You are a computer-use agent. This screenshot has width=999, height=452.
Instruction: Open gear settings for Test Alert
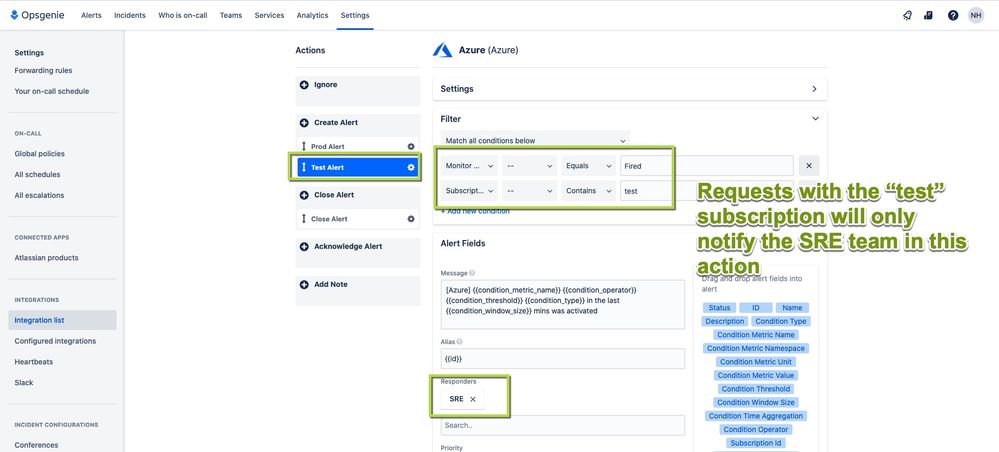click(x=411, y=168)
